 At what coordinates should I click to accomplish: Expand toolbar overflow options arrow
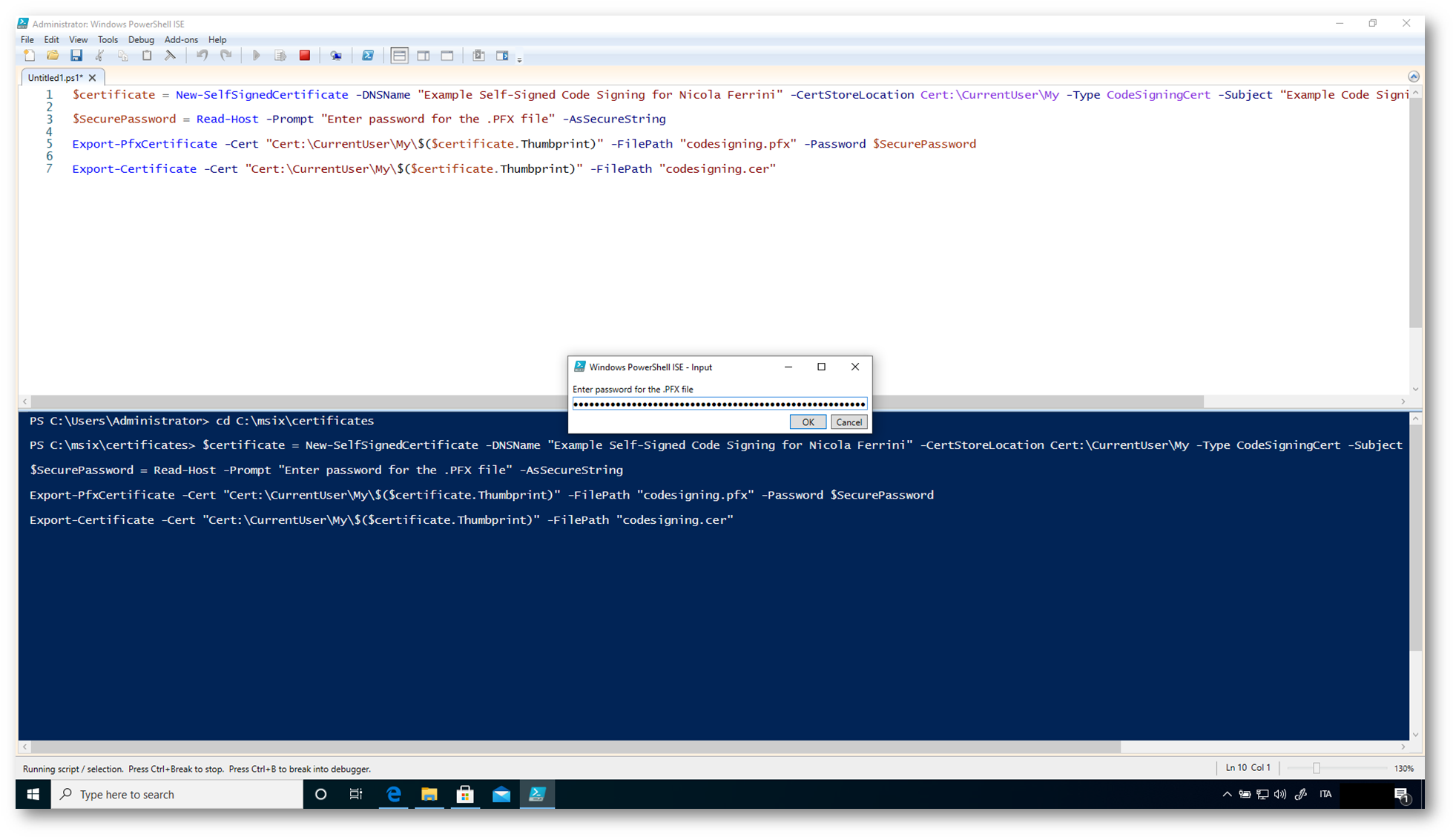(519, 59)
